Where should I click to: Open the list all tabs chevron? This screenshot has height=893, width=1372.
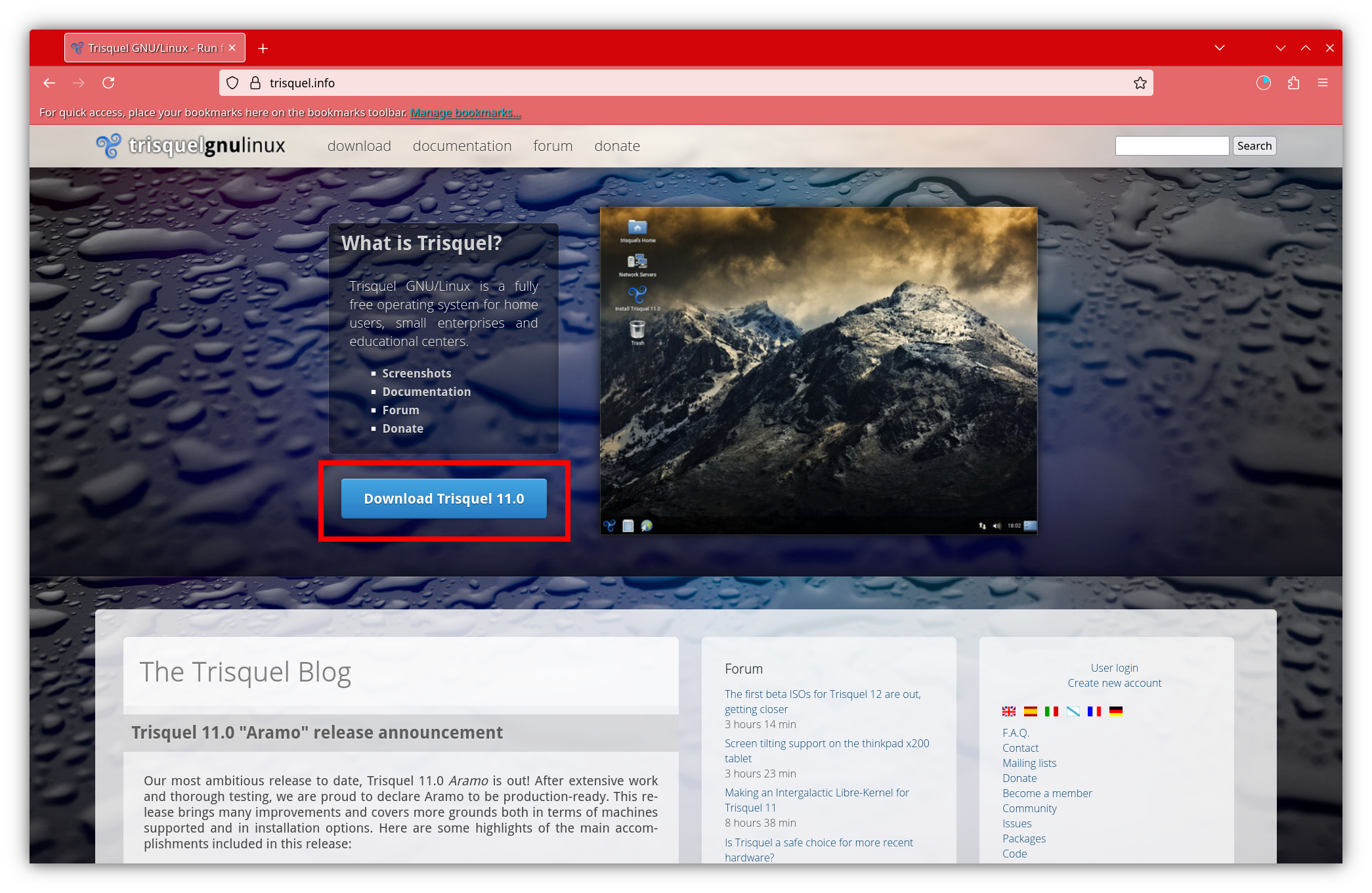(x=1220, y=48)
